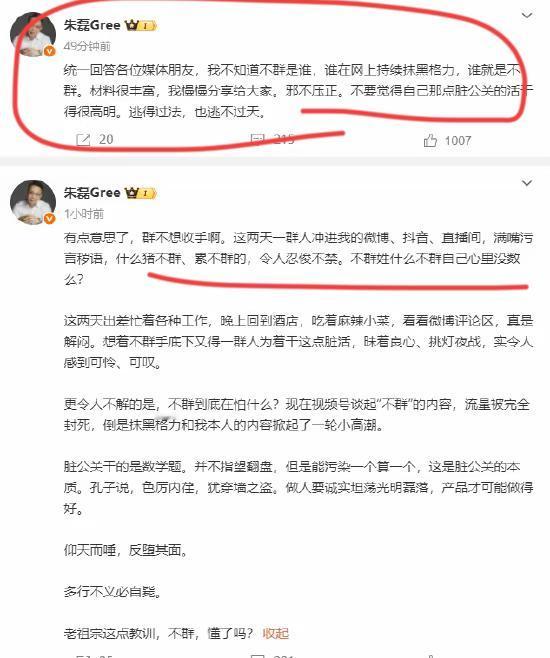
Task: Open 朱磊Gree profile from second post username
Action: (x=92, y=193)
